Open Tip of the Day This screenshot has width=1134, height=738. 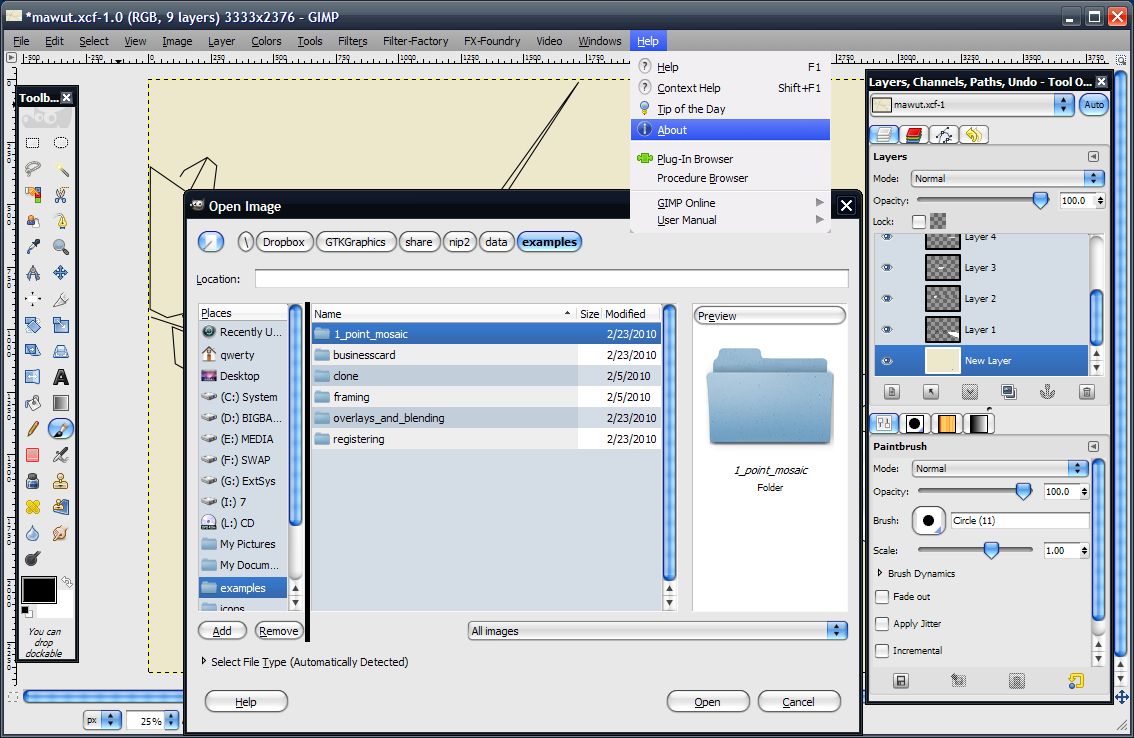(730, 109)
